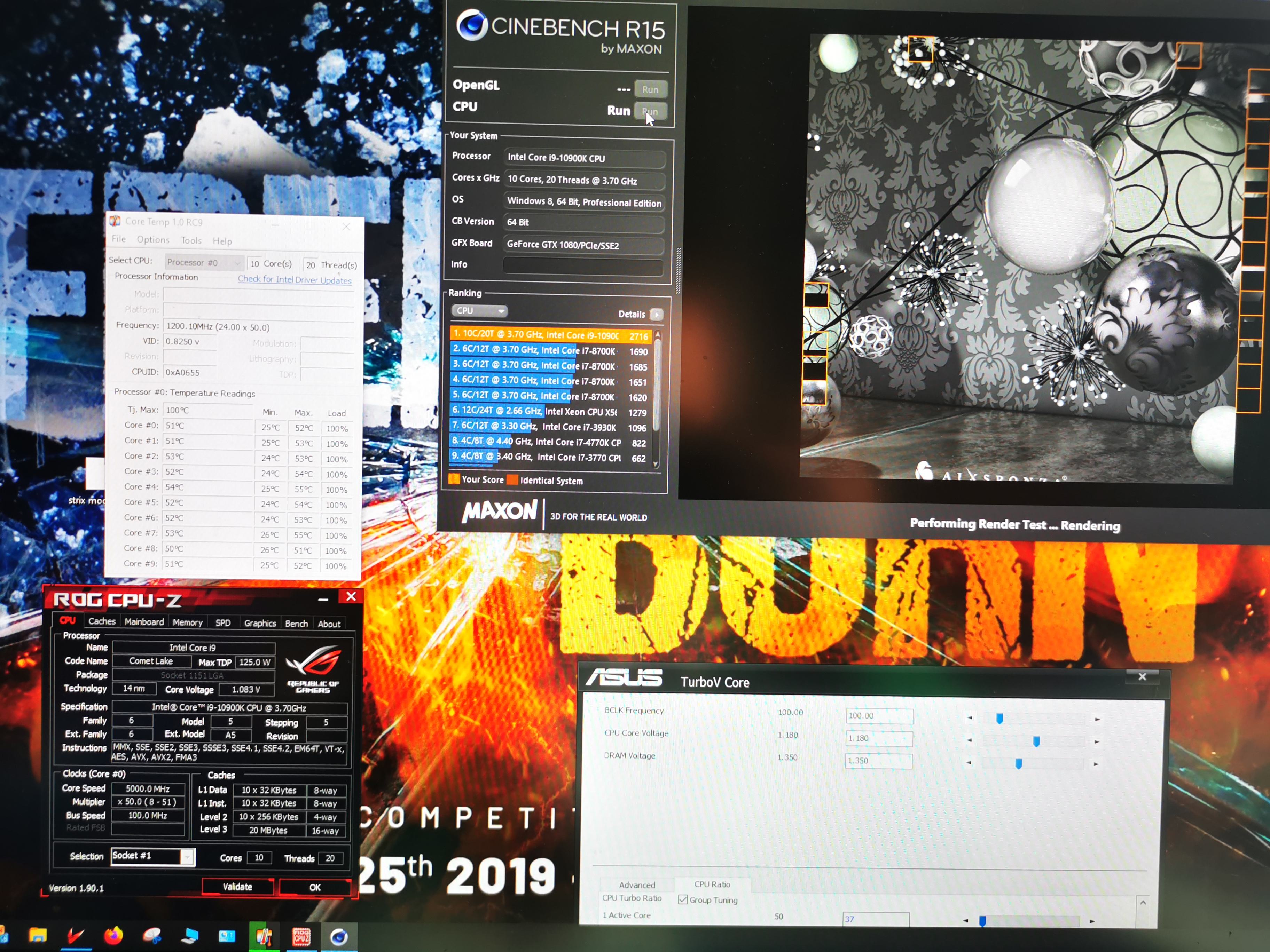
Task: Click OK in ROG CPU-Z
Action: tap(315, 887)
